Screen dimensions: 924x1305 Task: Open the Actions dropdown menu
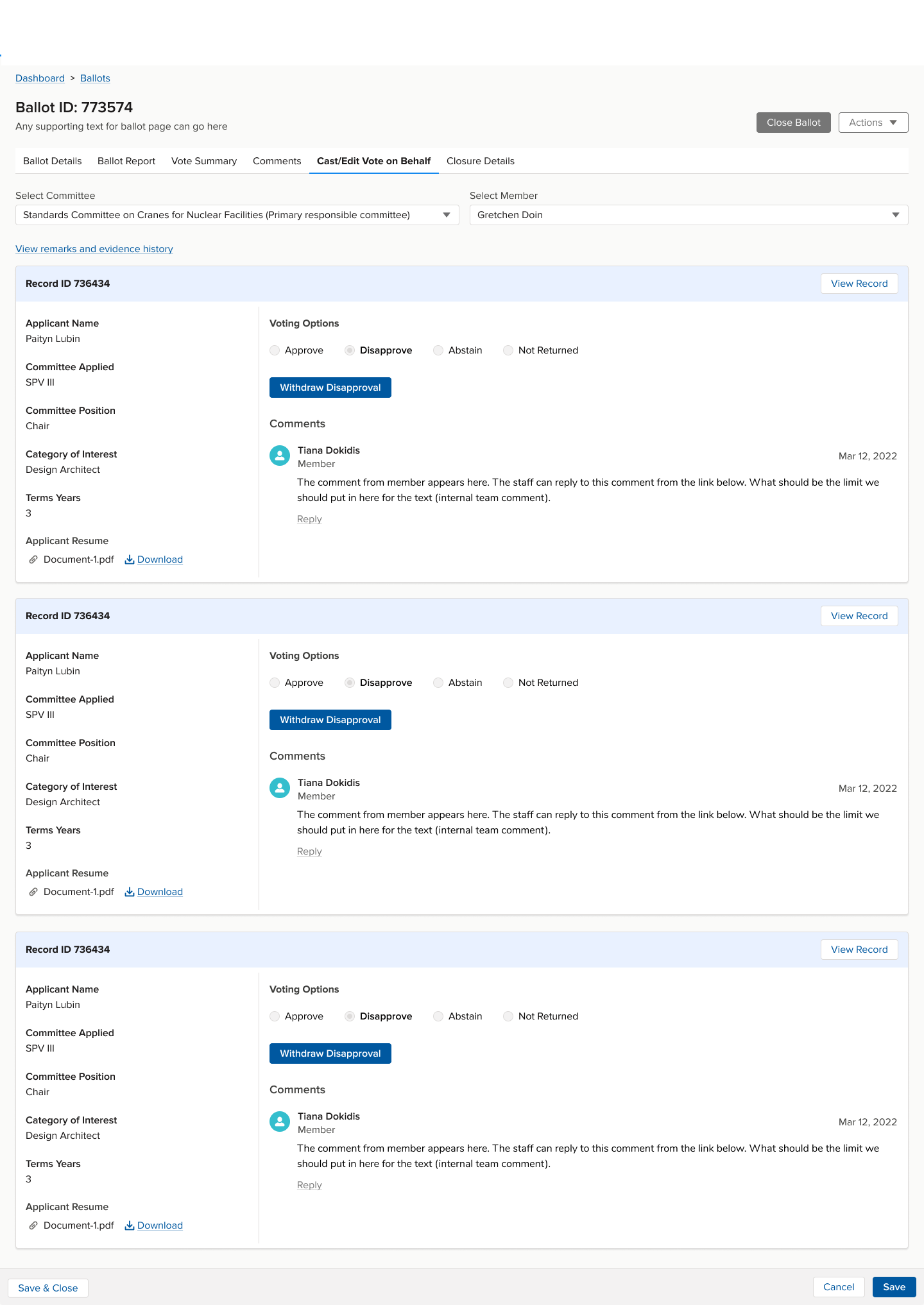[873, 123]
